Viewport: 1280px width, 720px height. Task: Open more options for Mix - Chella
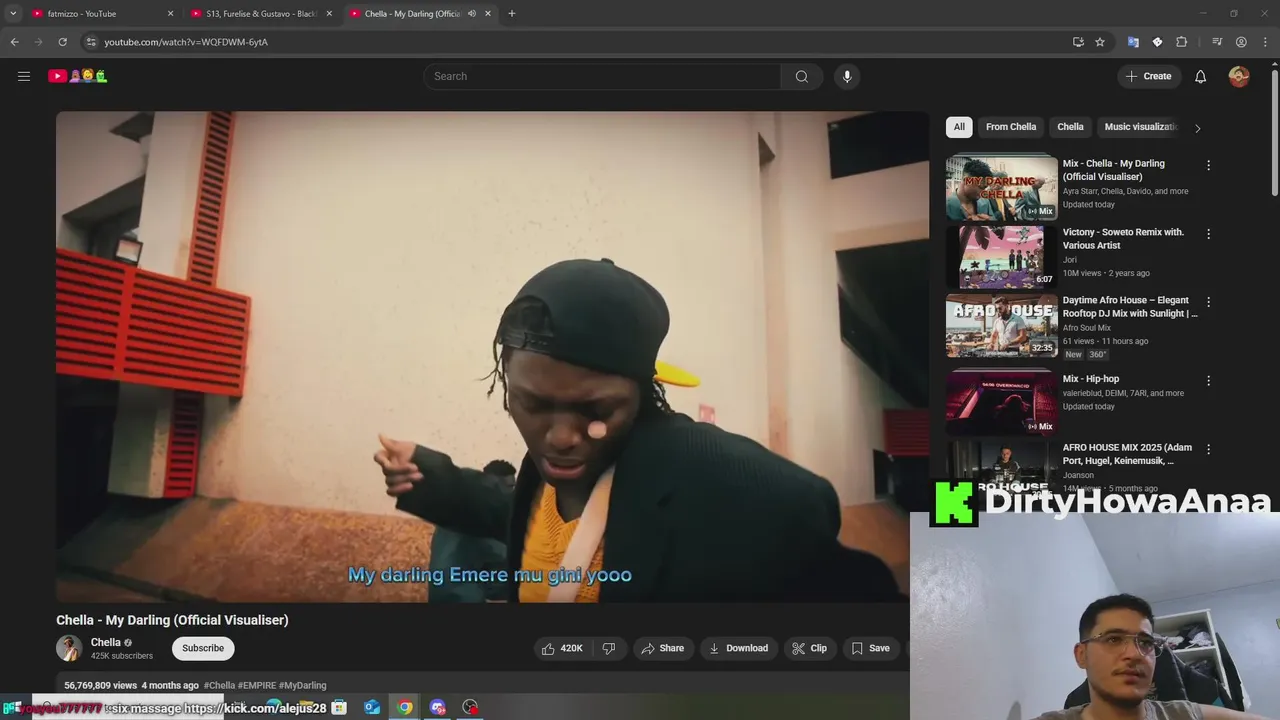pyautogui.click(x=1208, y=166)
